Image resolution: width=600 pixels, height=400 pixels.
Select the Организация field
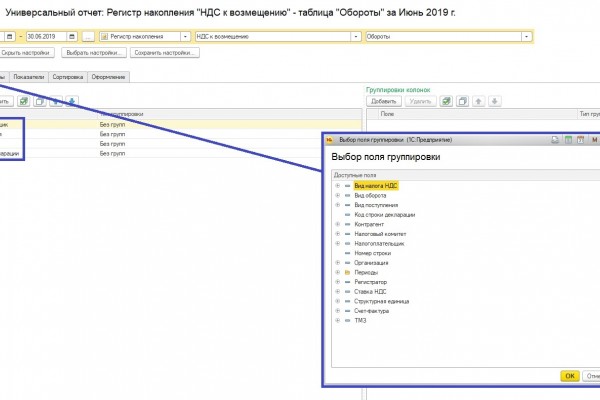click(371, 263)
